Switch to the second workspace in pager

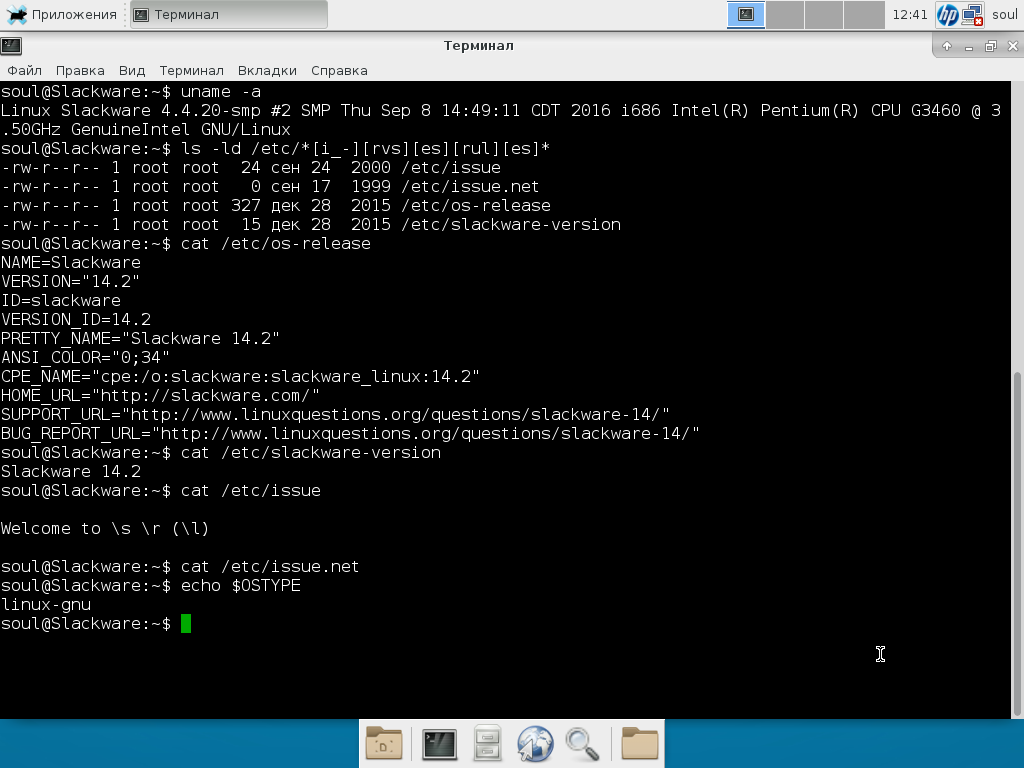click(784, 14)
